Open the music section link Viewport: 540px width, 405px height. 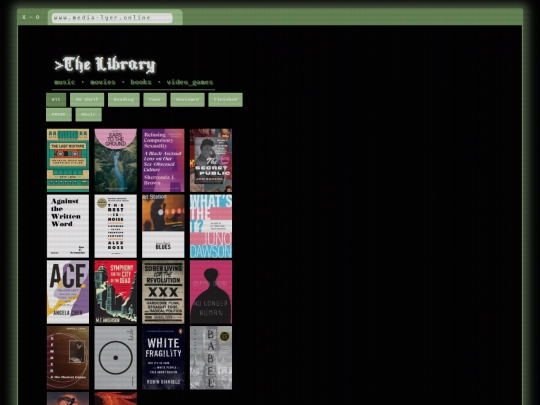click(x=64, y=82)
